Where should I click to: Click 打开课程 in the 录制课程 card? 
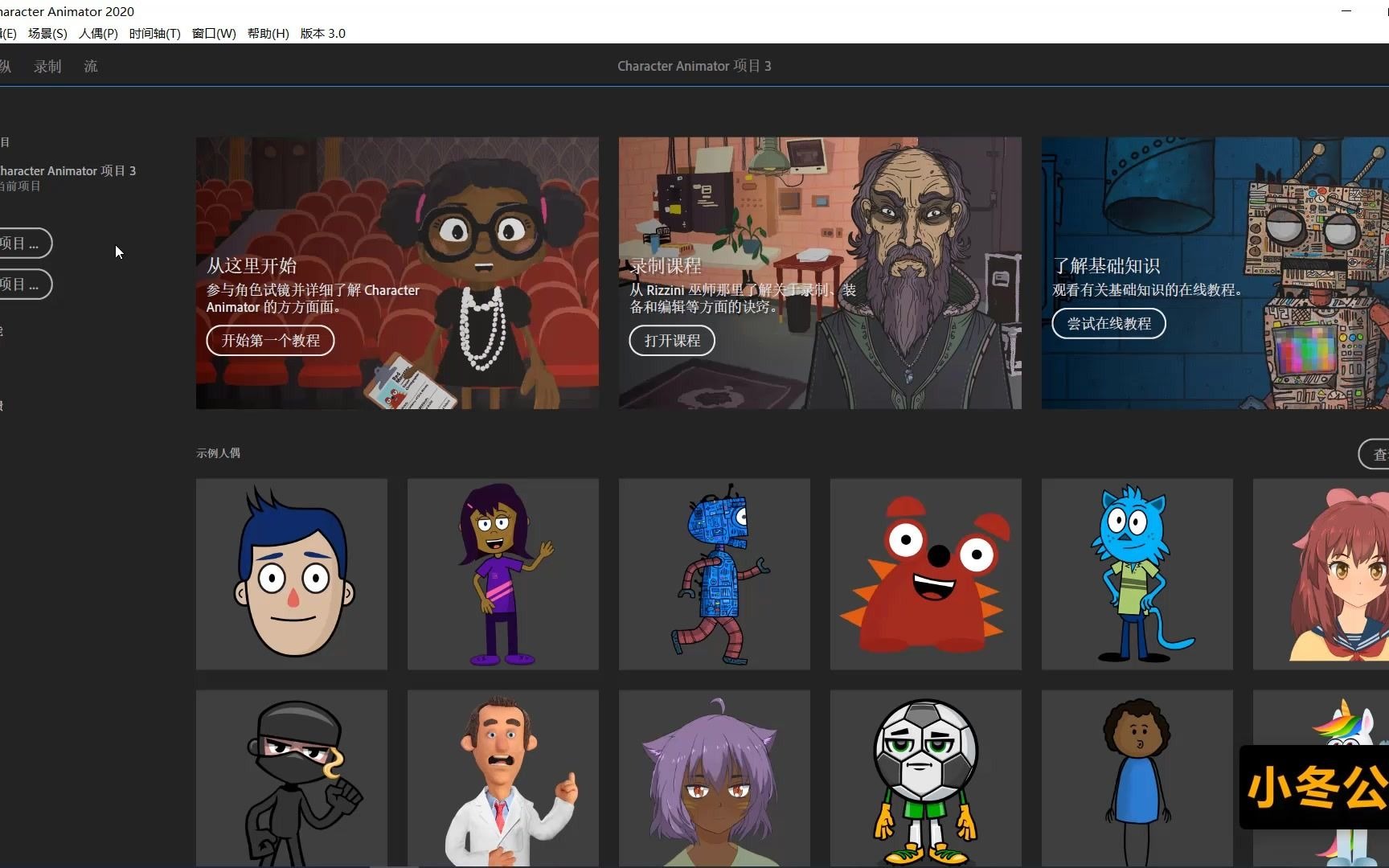671,340
